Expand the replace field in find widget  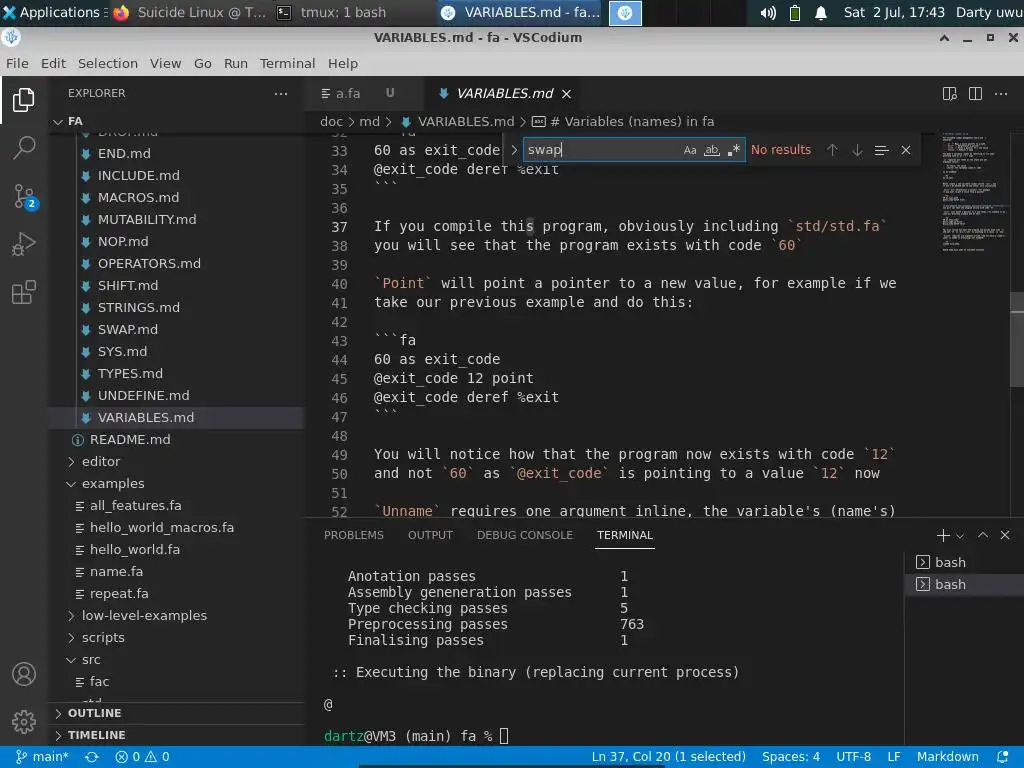[x=514, y=150]
